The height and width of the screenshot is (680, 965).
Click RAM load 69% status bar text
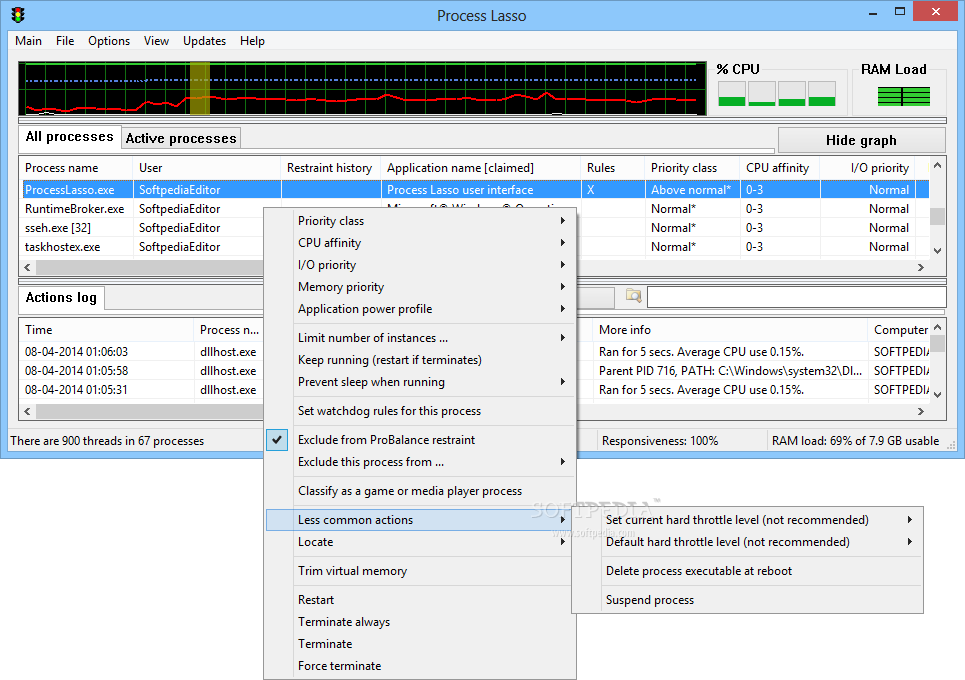[855, 441]
